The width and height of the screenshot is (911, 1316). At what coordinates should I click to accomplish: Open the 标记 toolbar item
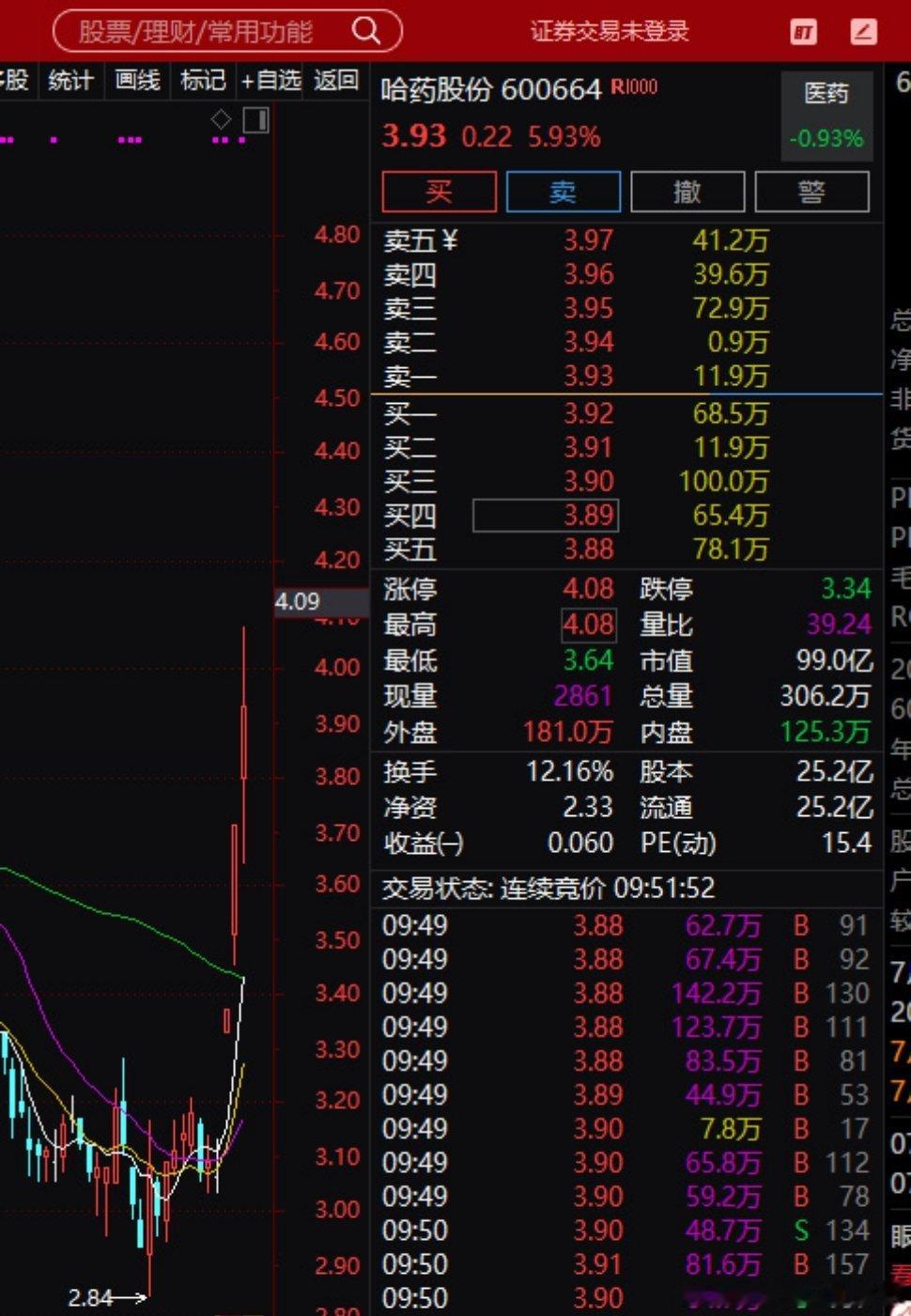tap(203, 81)
